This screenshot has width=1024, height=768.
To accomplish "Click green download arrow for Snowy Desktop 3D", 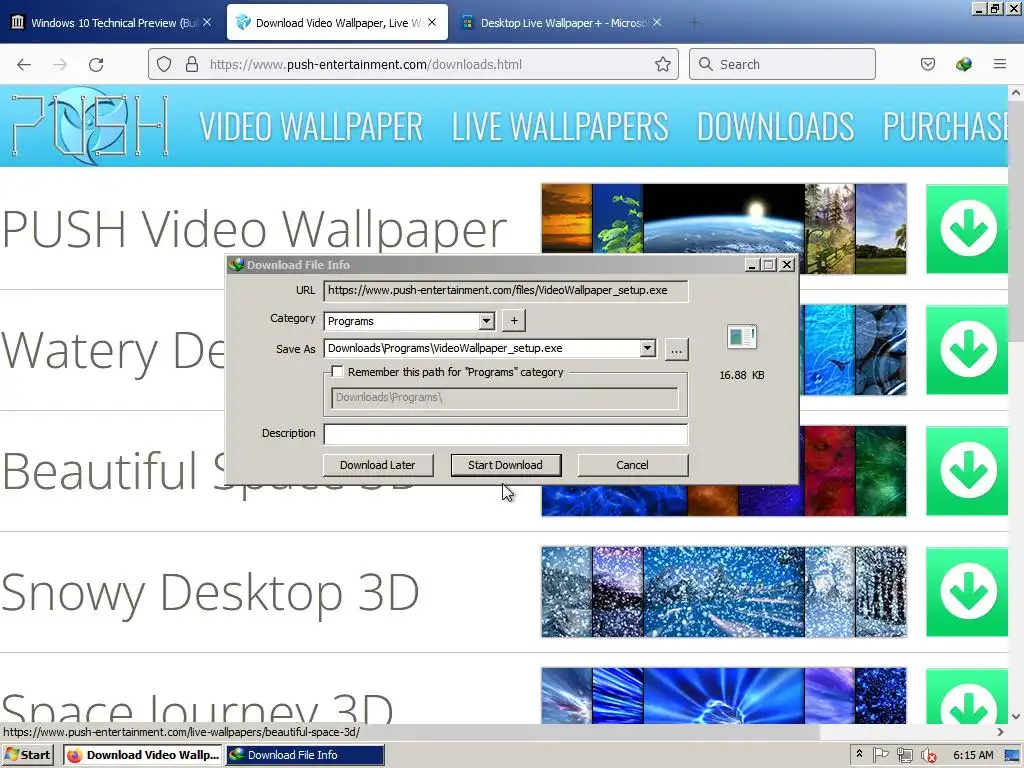I will (x=968, y=592).
